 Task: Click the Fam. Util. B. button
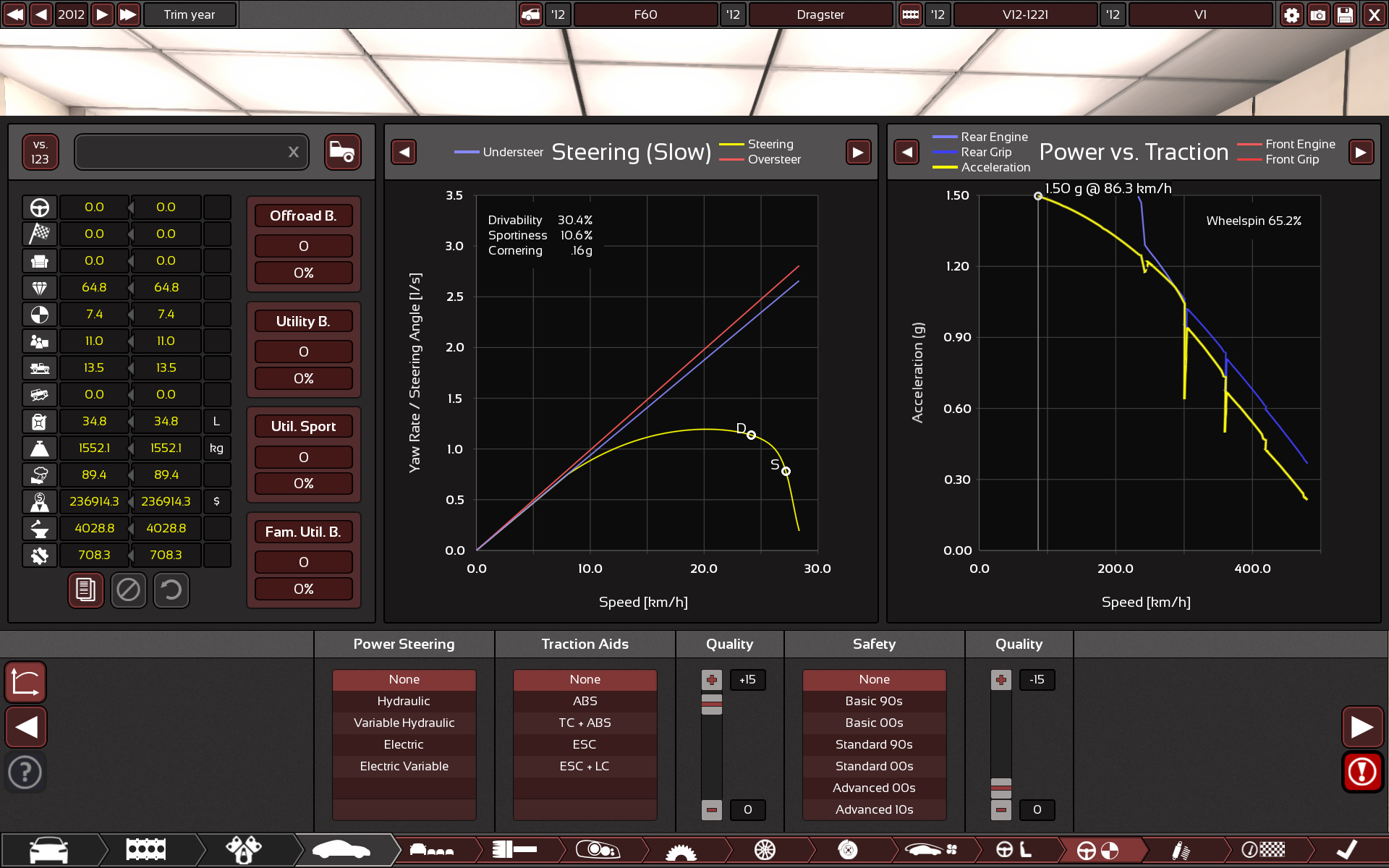pos(303,532)
